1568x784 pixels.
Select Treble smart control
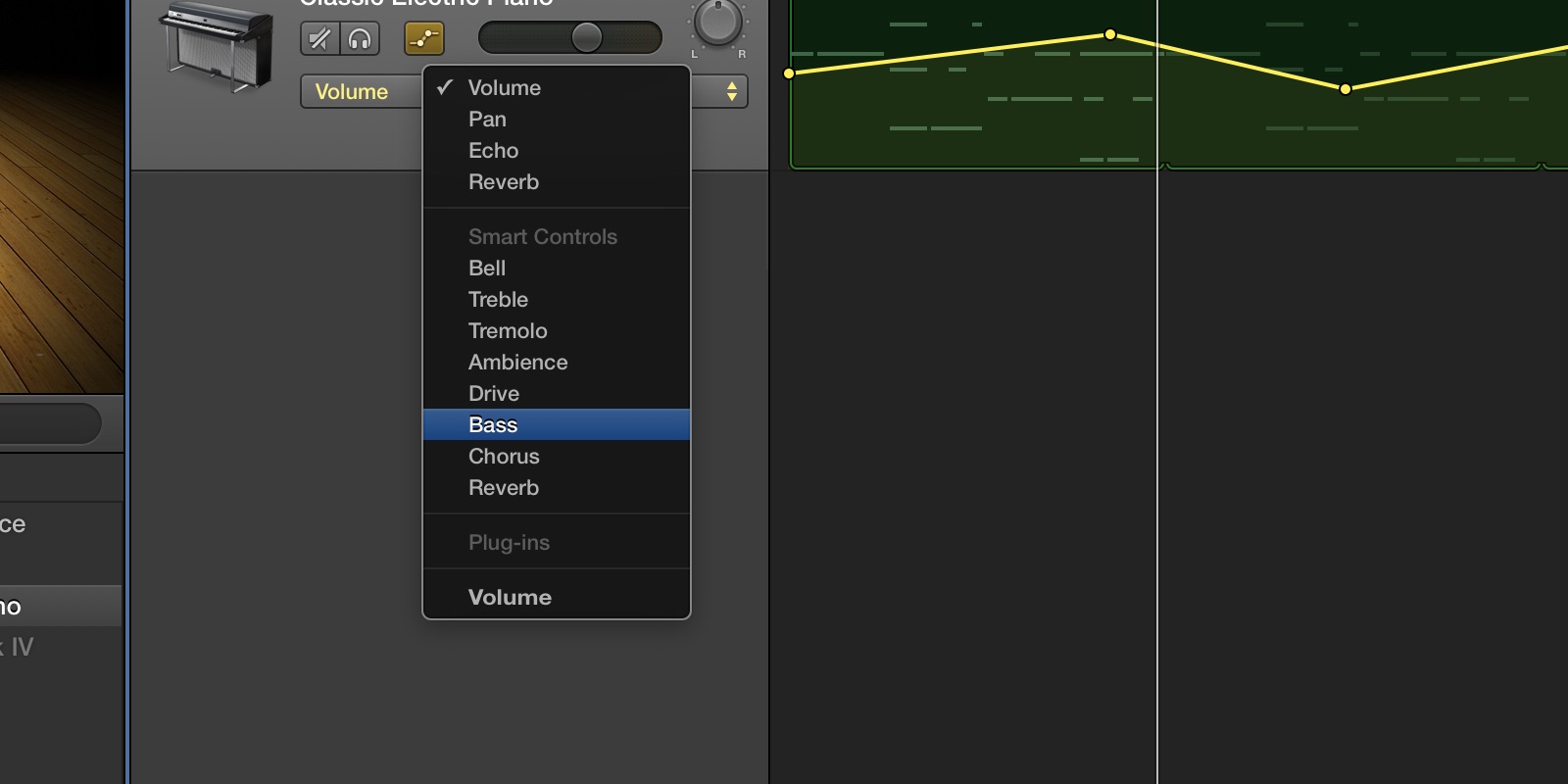point(557,299)
